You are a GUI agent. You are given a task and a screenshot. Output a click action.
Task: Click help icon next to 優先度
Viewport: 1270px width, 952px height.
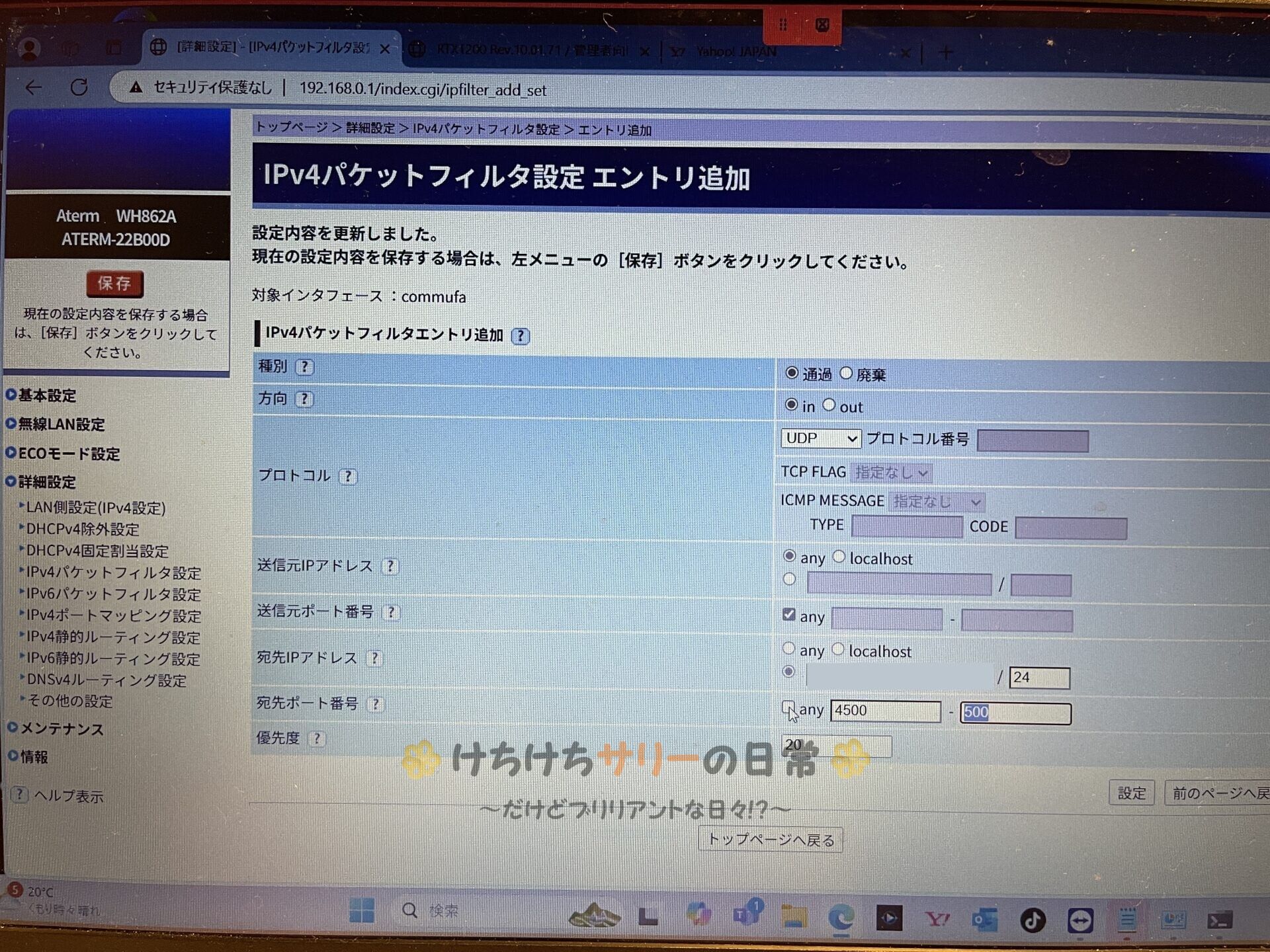click(x=317, y=738)
